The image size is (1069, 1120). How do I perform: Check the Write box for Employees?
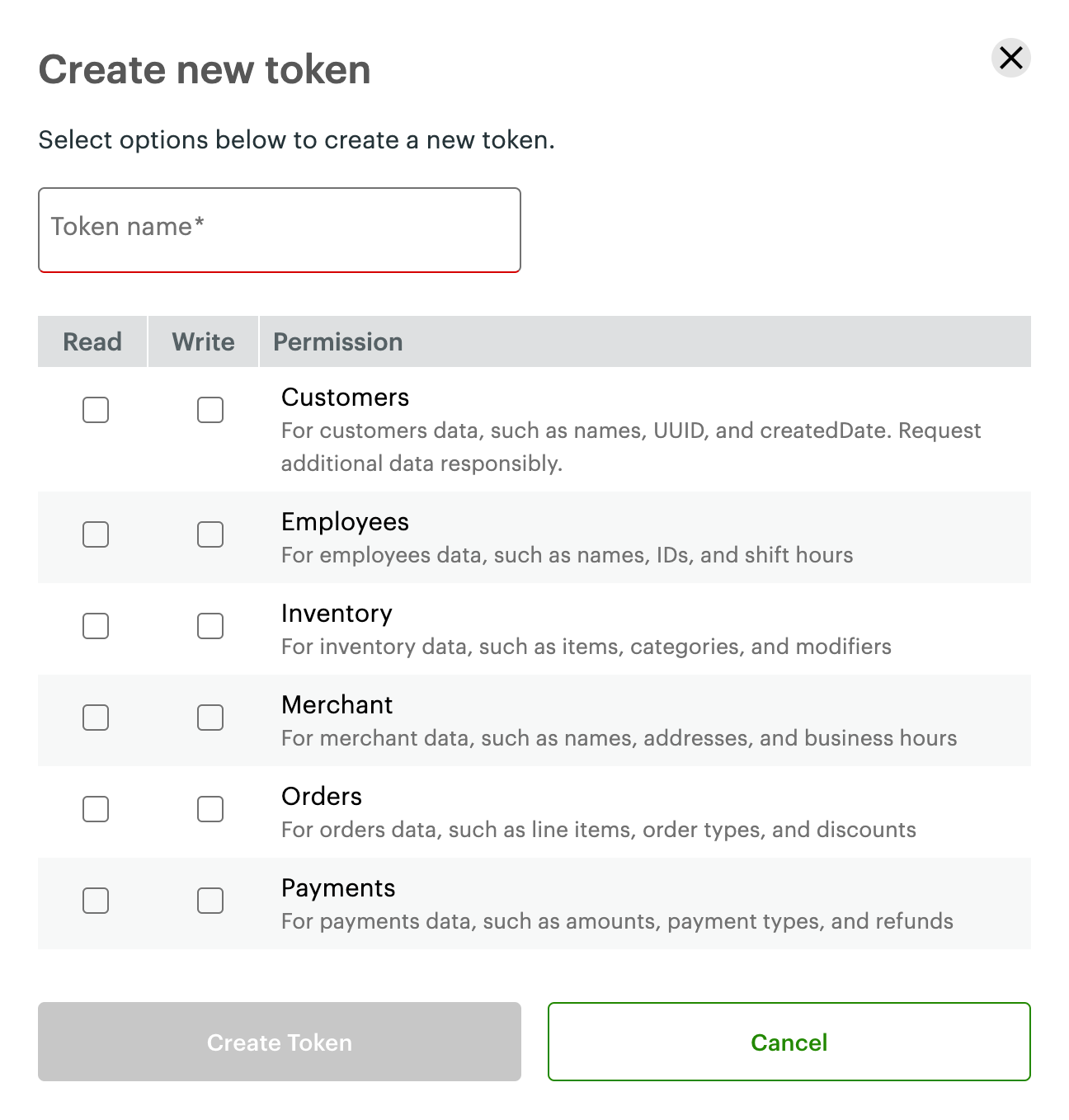[210, 534]
